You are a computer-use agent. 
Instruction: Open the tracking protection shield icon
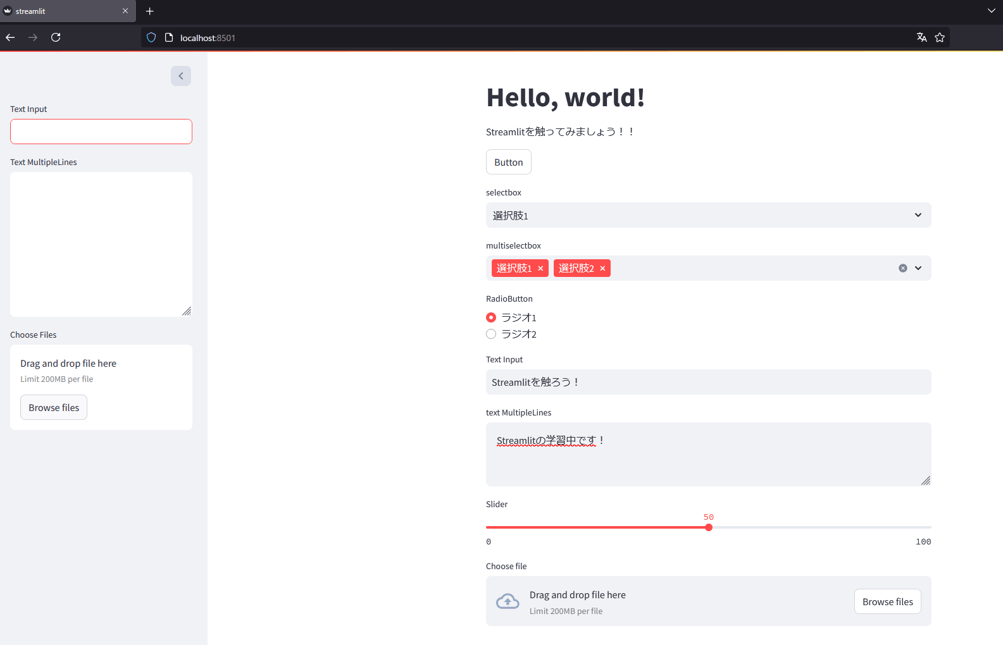point(151,38)
